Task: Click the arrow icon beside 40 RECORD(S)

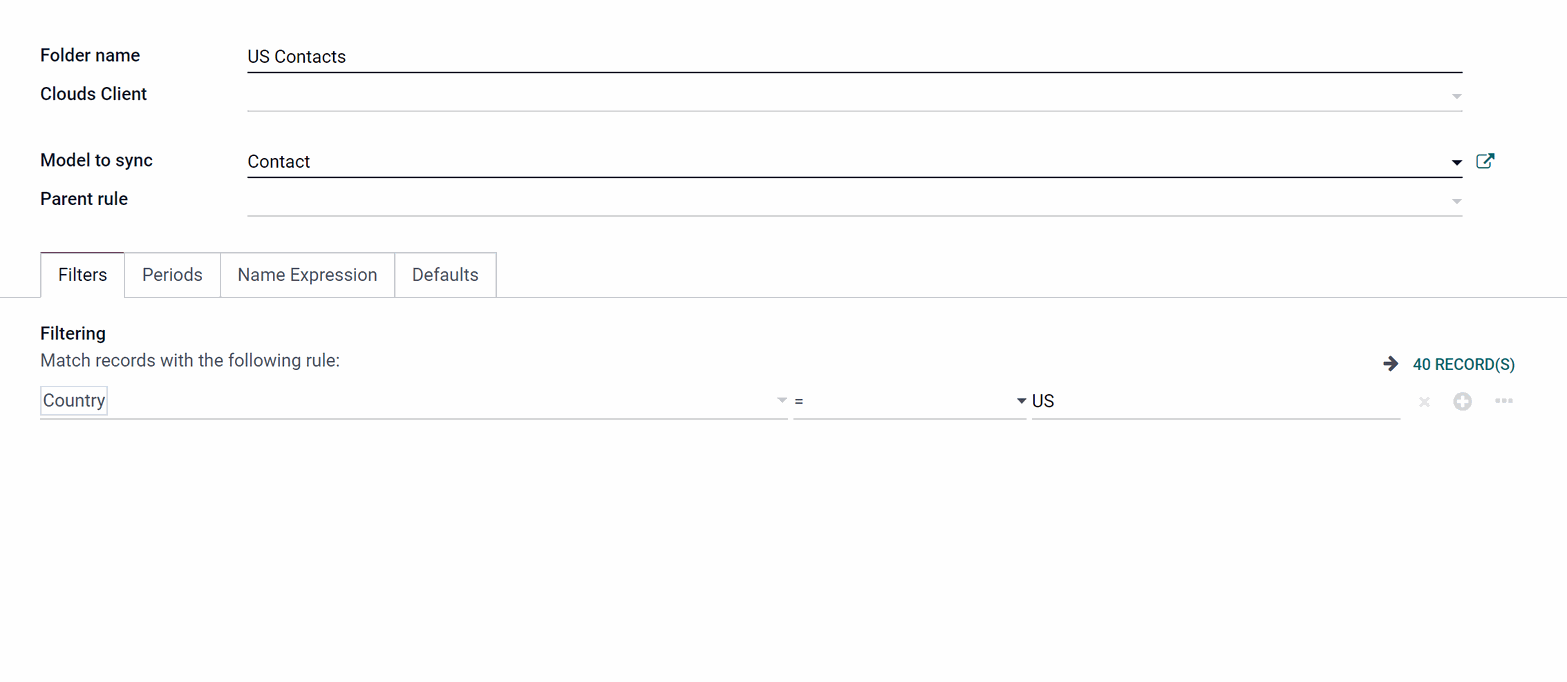Action: [1390, 364]
